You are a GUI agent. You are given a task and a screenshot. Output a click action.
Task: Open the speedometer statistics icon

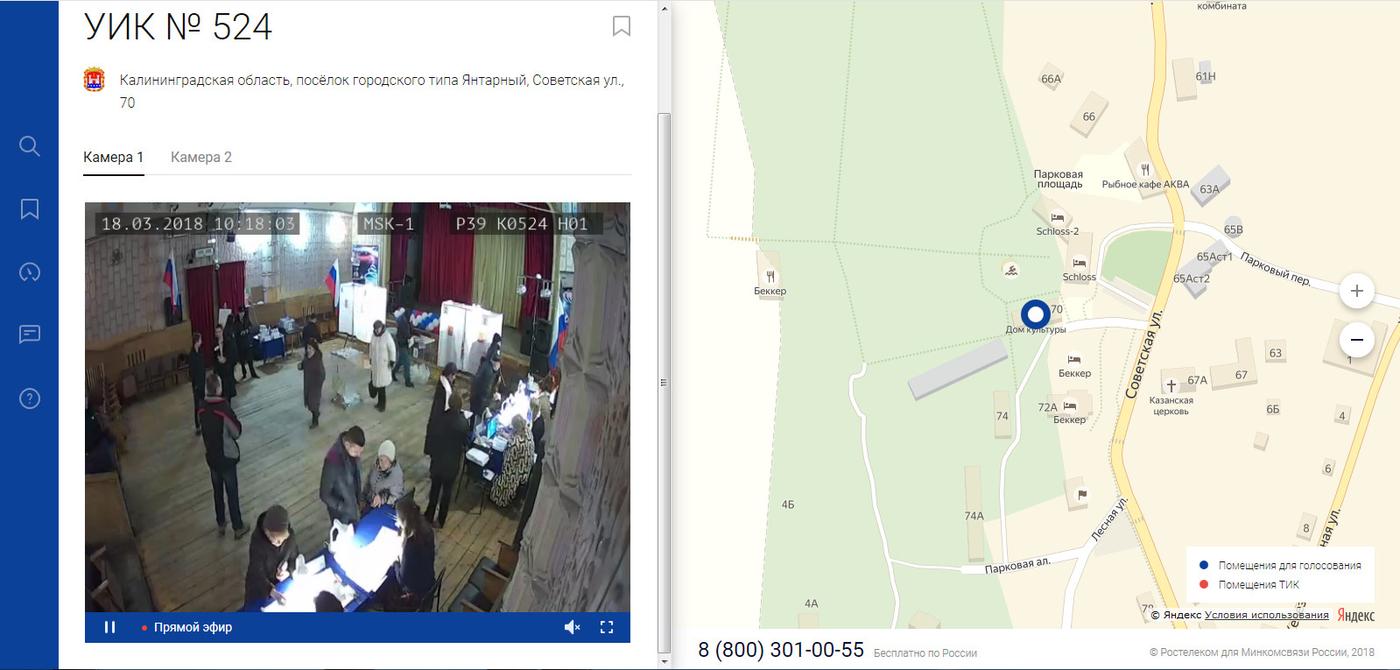pyautogui.click(x=30, y=272)
